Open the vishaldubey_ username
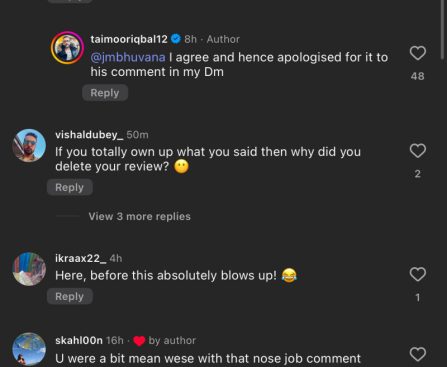Image resolution: width=447 pixels, height=367 pixels. [x=89, y=135]
